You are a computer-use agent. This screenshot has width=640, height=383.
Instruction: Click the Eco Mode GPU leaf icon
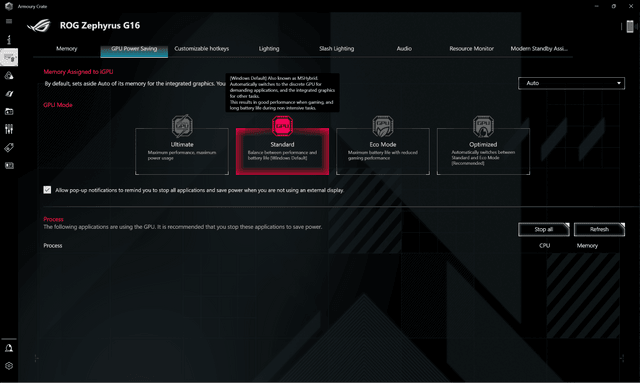pos(383,126)
